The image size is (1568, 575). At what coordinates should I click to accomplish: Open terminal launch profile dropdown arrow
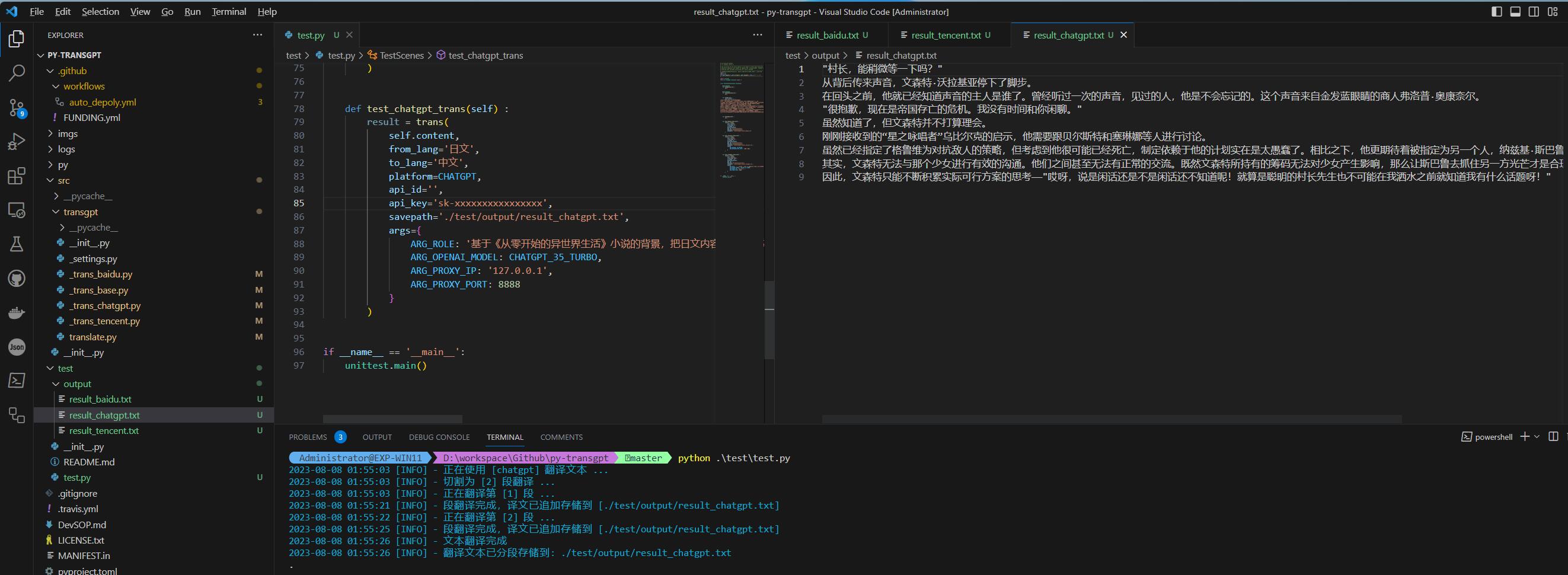1537,437
